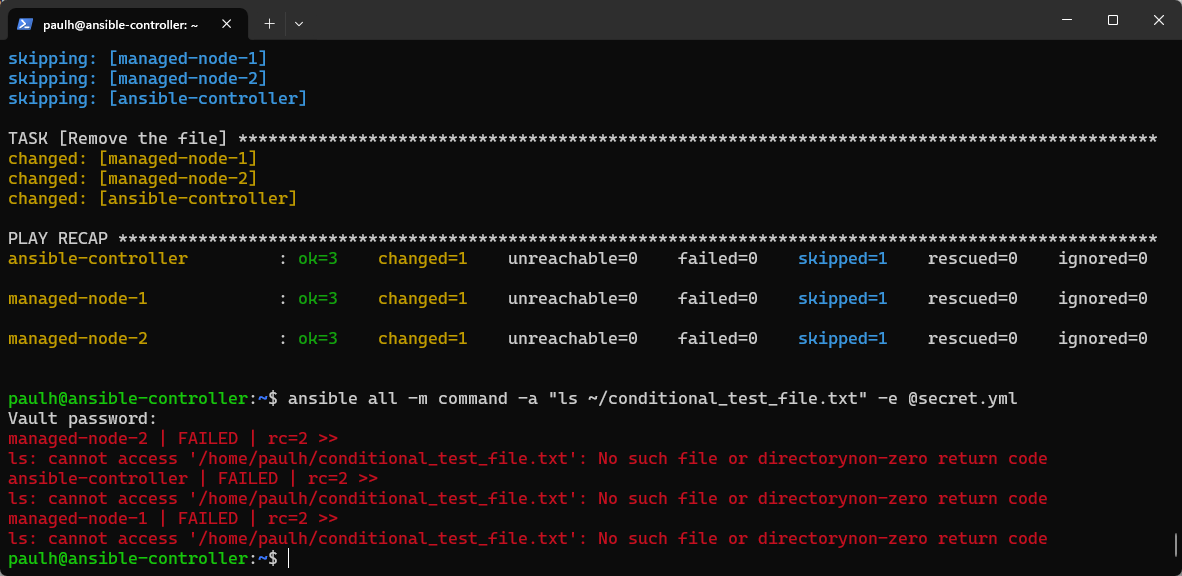Click rc=2 on the managed-node-2 line

(290, 438)
